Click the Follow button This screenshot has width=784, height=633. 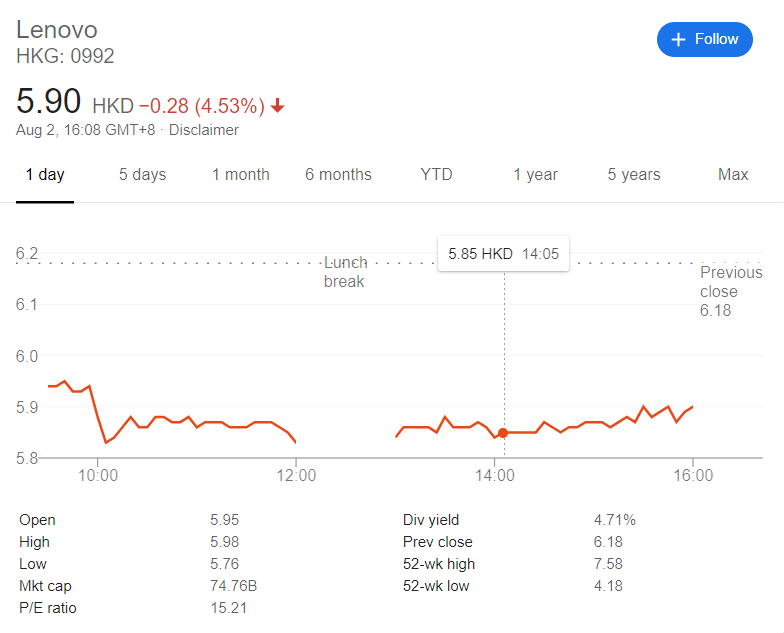[704, 39]
